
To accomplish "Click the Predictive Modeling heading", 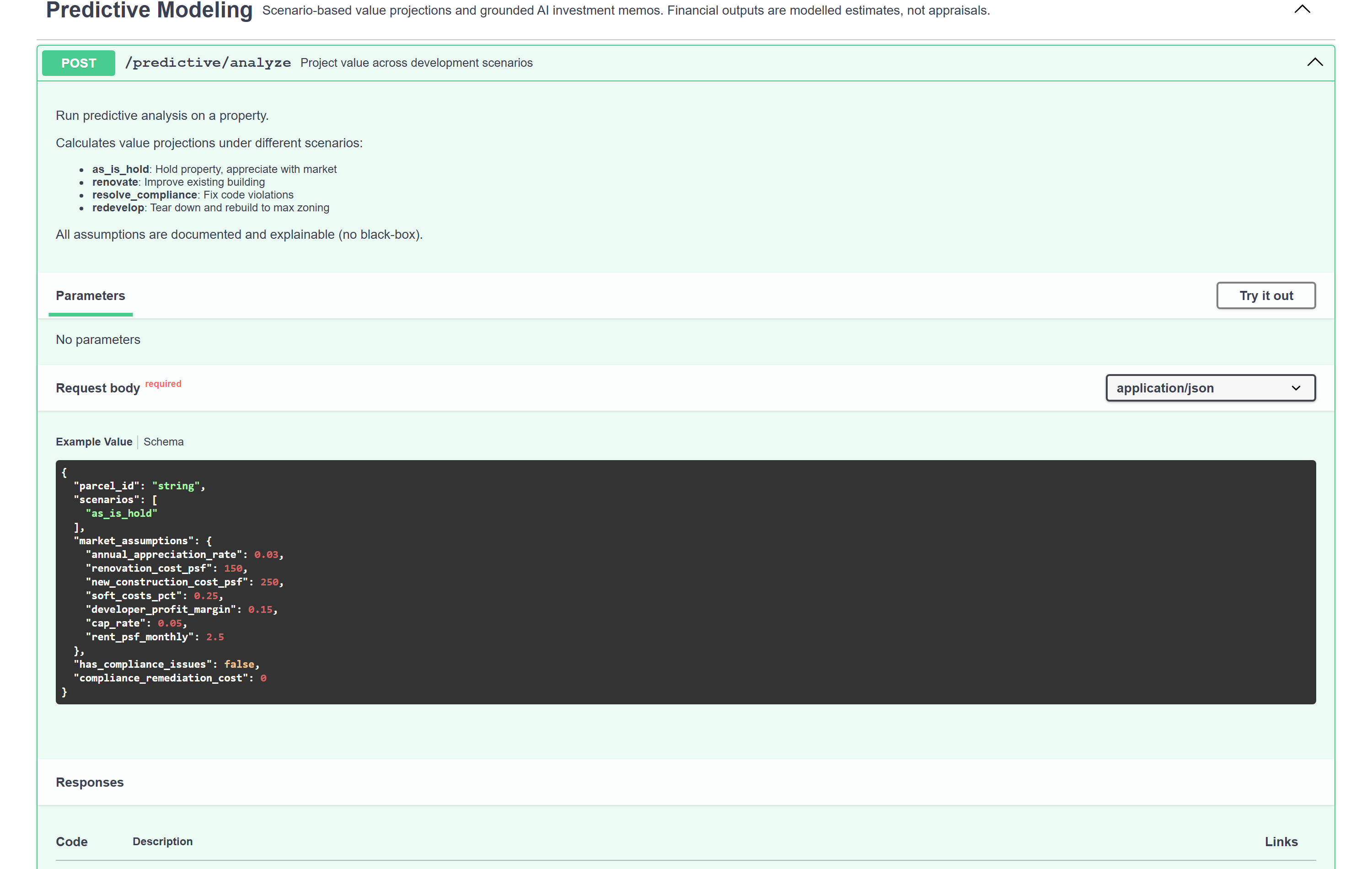I will click(149, 10).
